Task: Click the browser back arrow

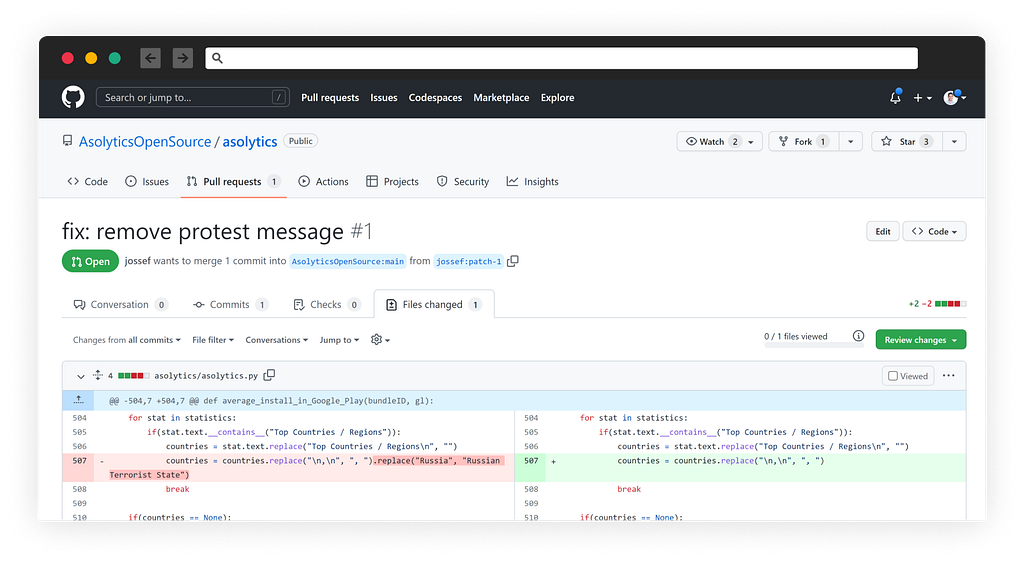Action: coord(150,58)
